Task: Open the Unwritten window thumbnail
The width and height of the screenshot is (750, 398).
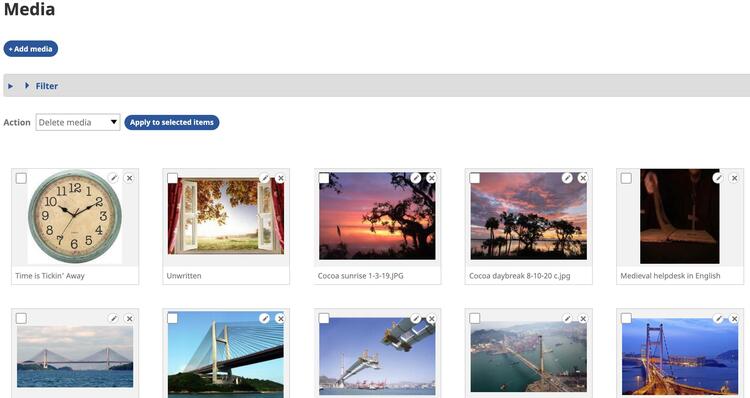Action: [x=226, y=216]
